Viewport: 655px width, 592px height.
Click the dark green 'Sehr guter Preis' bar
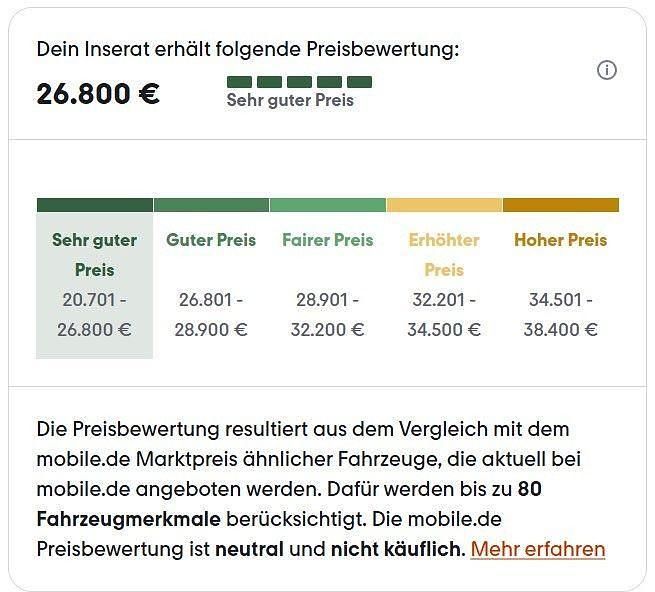point(95,205)
